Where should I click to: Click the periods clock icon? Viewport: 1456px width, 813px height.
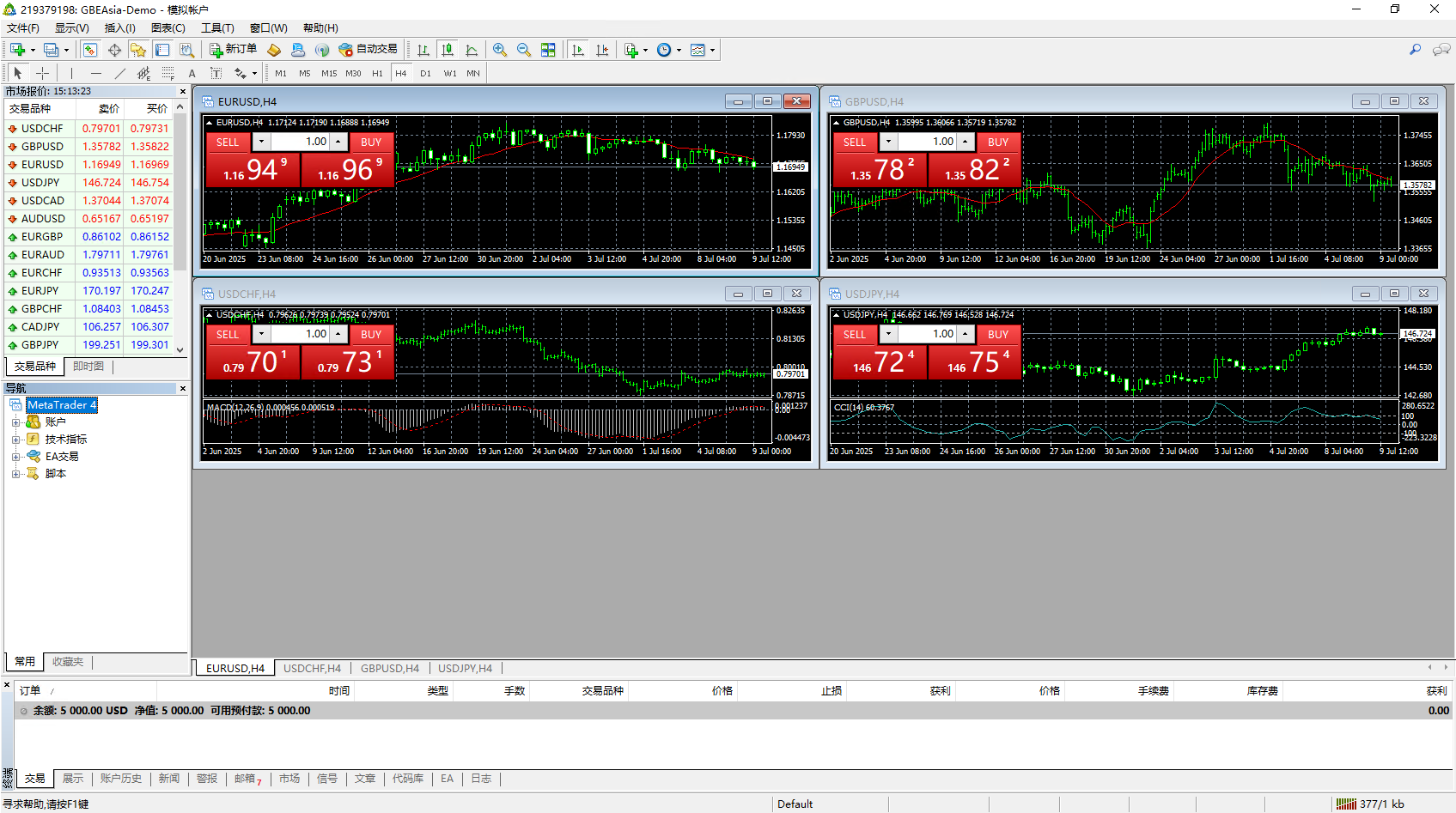pos(664,50)
